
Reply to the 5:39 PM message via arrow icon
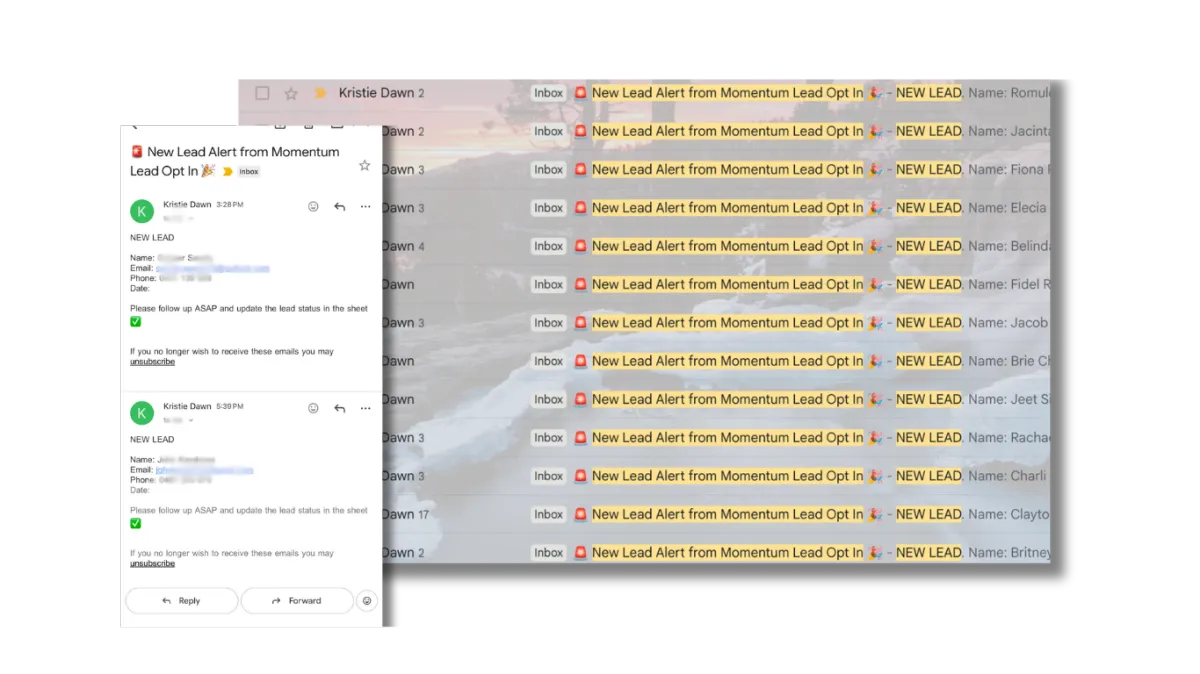pos(339,408)
